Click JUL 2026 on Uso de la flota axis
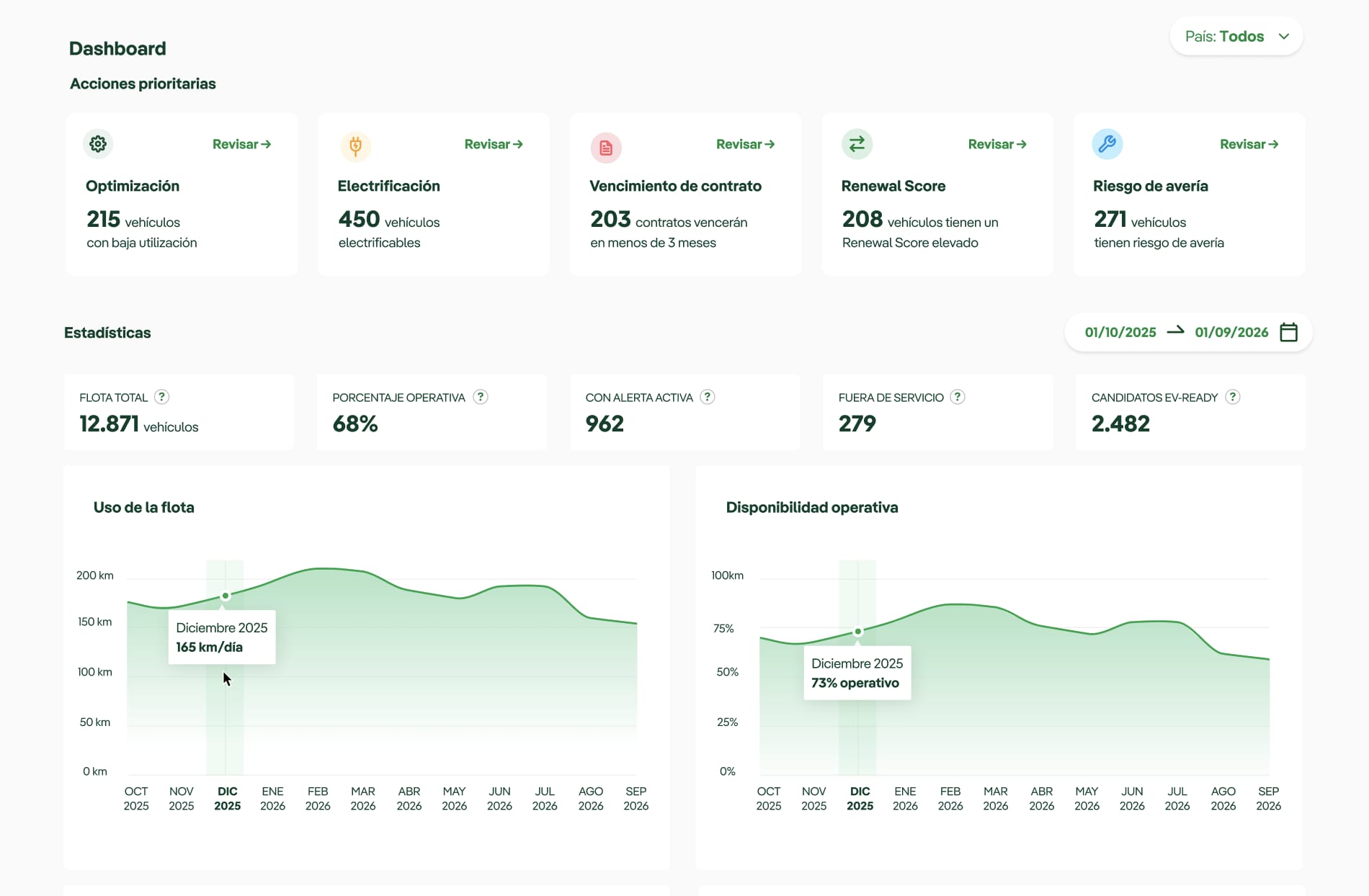This screenshot has height=896, width=1369. point(545,798)
